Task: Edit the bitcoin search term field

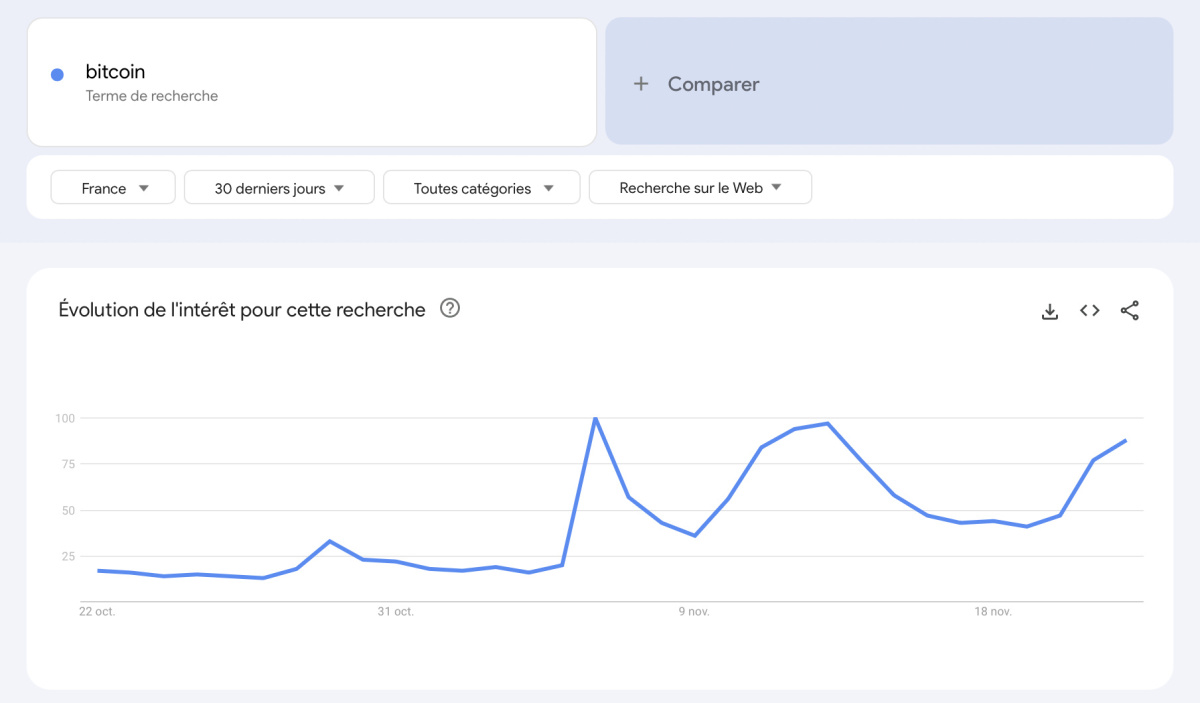Action: 312,81
